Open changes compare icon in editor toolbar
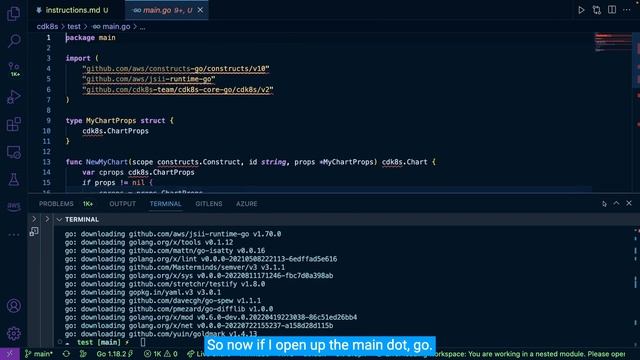This screenshot has width=640, height=360. tap(596, 10)
